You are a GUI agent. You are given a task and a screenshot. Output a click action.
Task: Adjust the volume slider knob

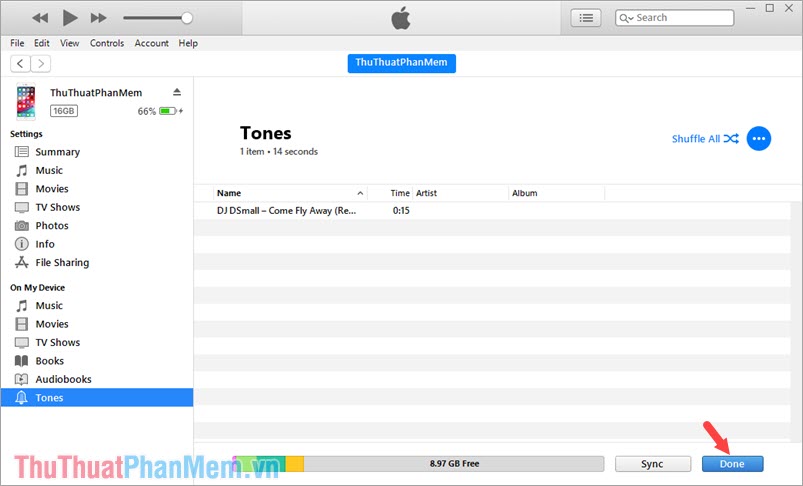click(x=187, y=18)
